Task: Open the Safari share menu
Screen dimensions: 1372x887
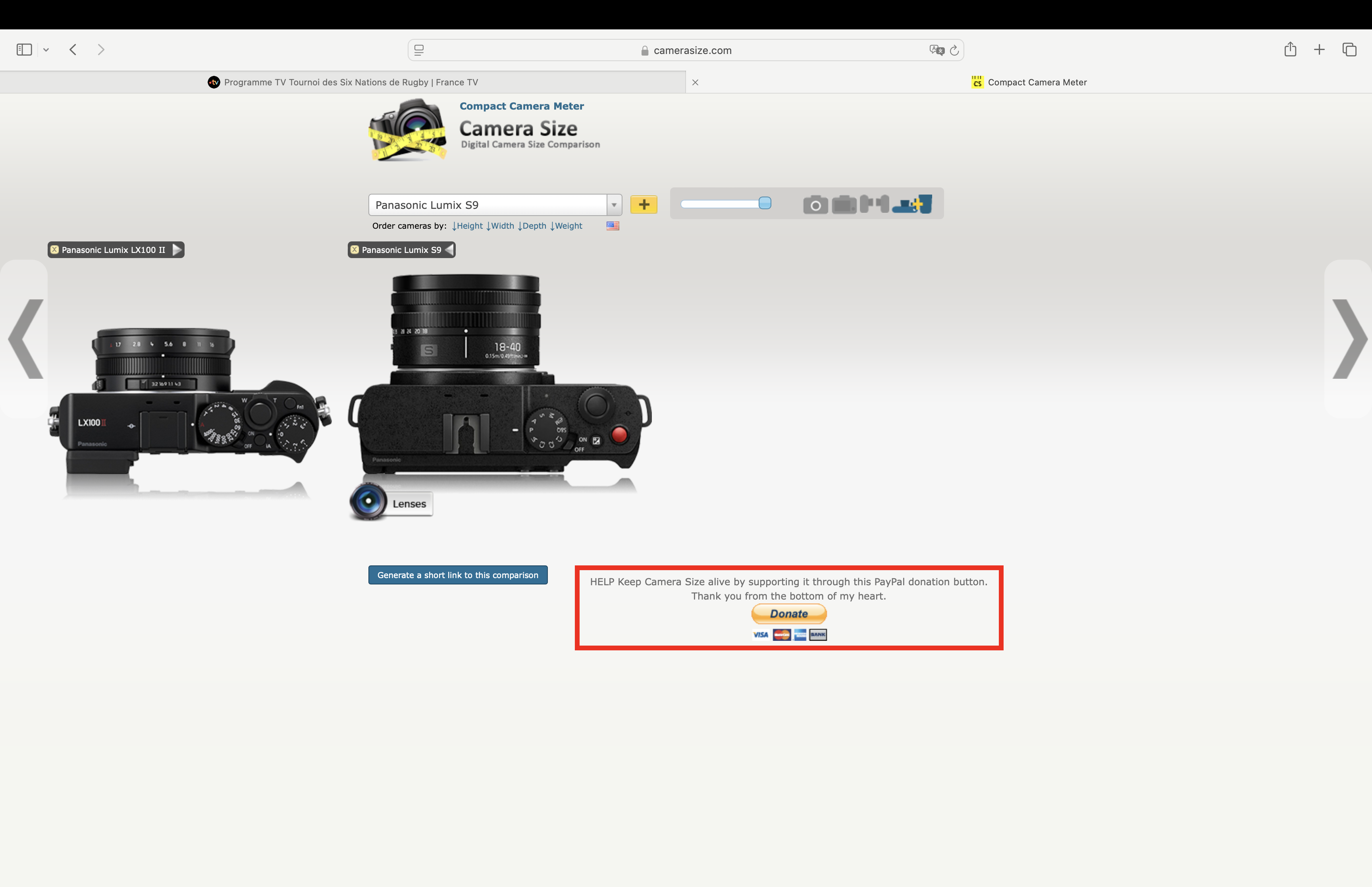Action: pyautogui.click(x=1290, y=50)
